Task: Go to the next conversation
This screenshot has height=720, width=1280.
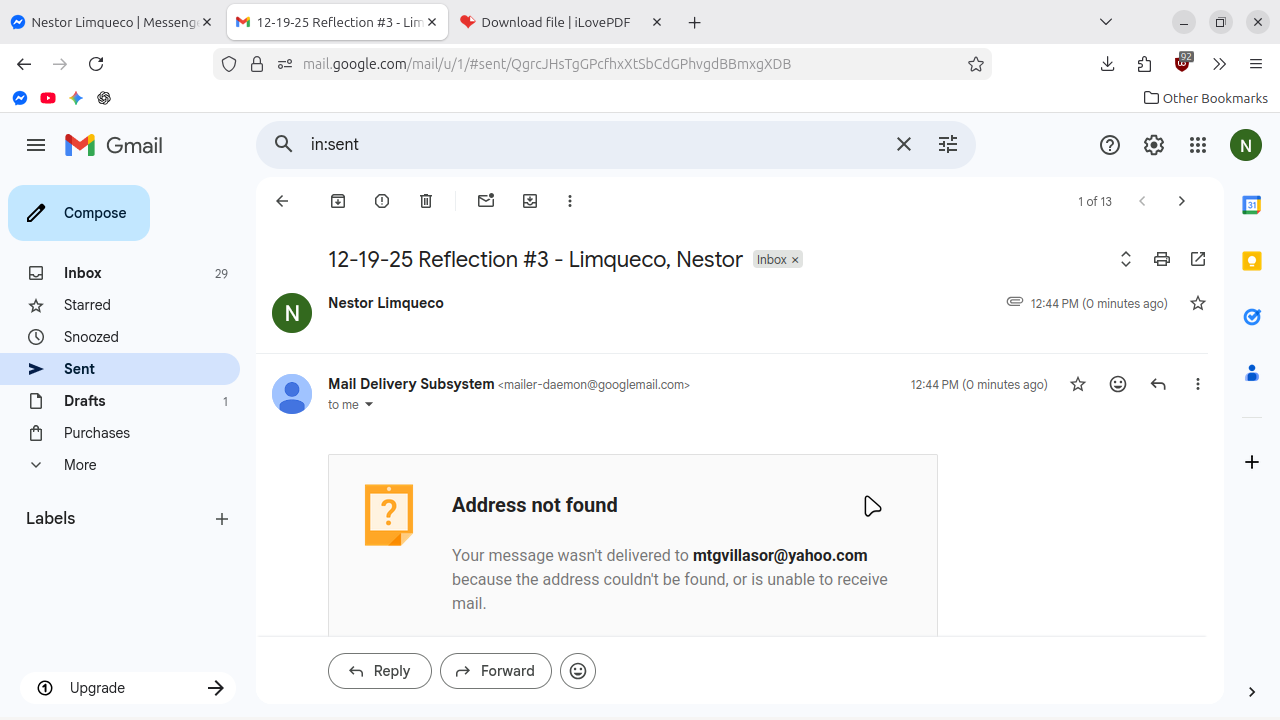Action: (1182, 201)
